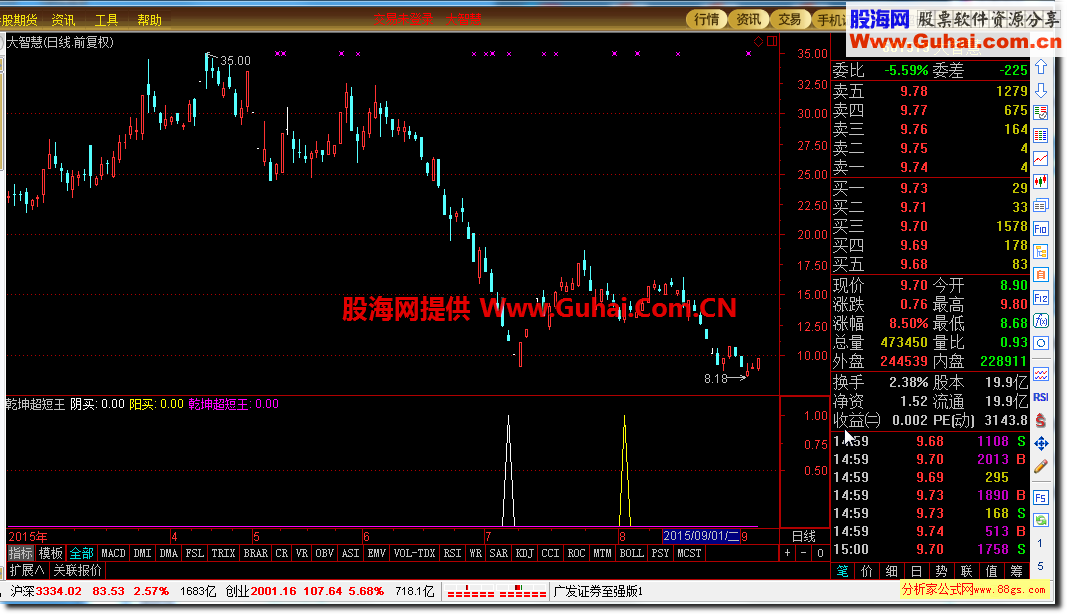Click the up arrow sidebar icon

click(x=1041, y=67)
